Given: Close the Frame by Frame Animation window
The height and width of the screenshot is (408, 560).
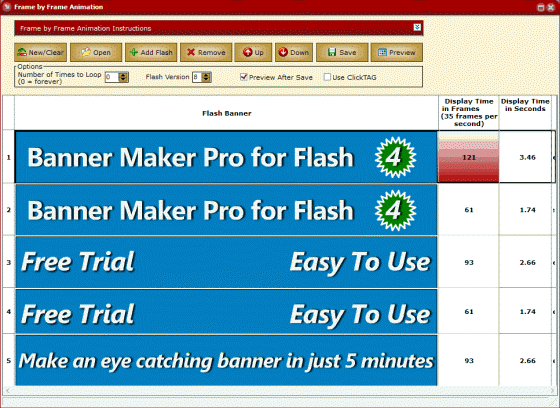Looking at the screenshot, I should click(x=551, y=7).
